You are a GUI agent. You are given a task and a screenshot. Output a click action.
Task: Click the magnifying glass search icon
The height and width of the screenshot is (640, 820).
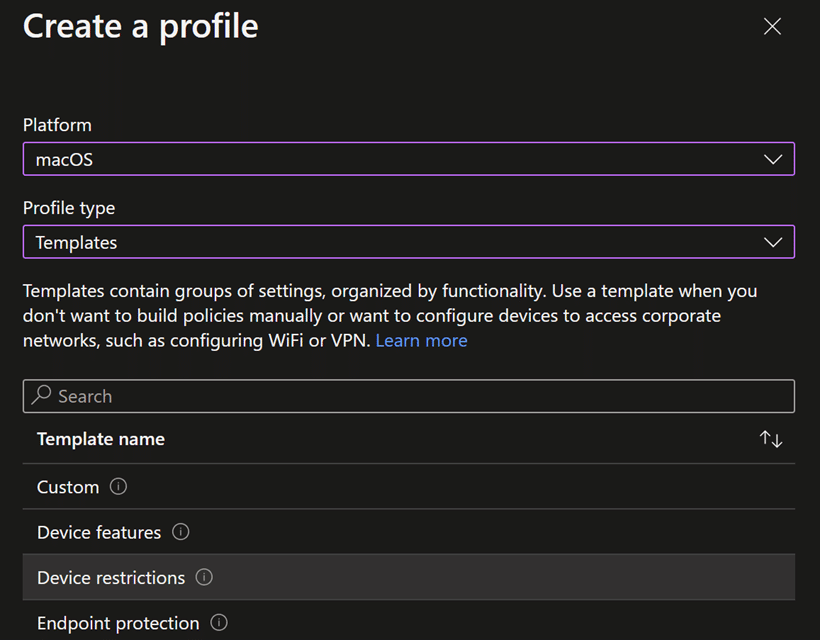(x=41, y=395)
